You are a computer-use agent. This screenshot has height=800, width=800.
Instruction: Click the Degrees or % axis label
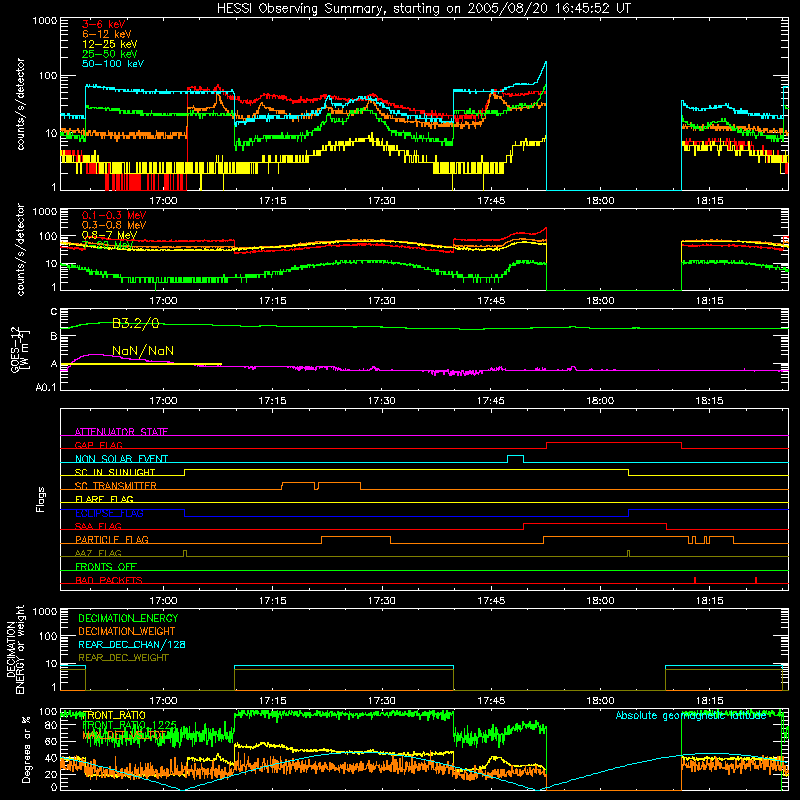pyautogui.click(x=26, y=749)
